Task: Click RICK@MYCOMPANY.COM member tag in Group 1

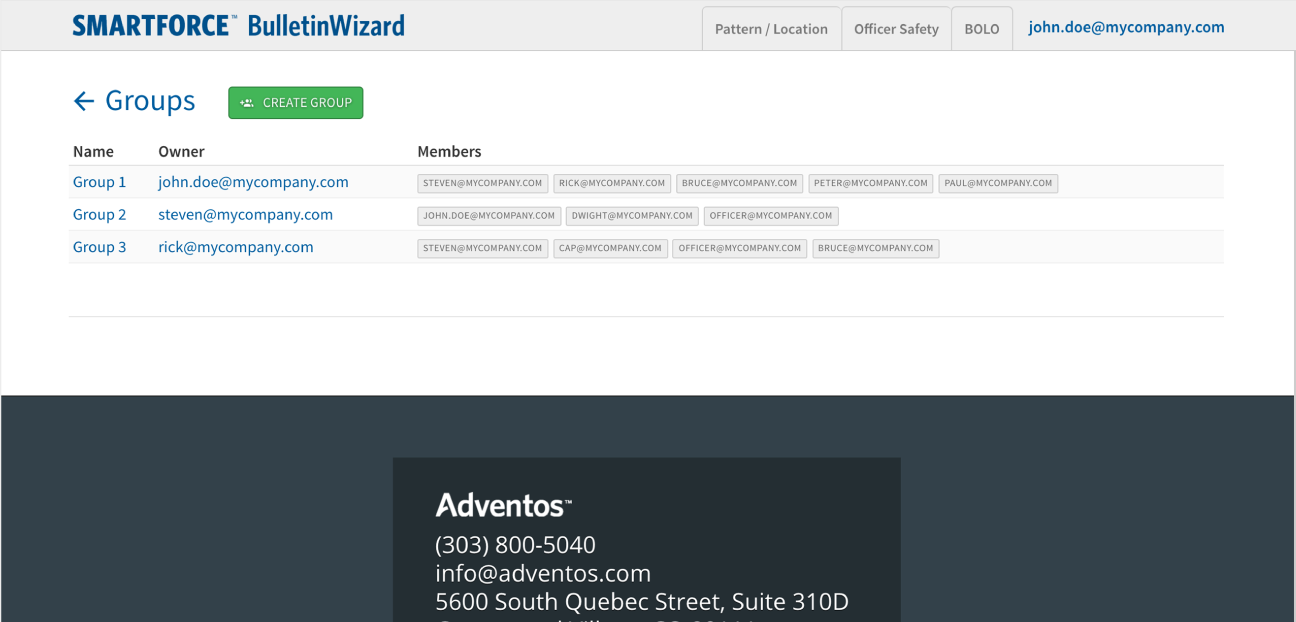Action: click(x=612, y=184)
